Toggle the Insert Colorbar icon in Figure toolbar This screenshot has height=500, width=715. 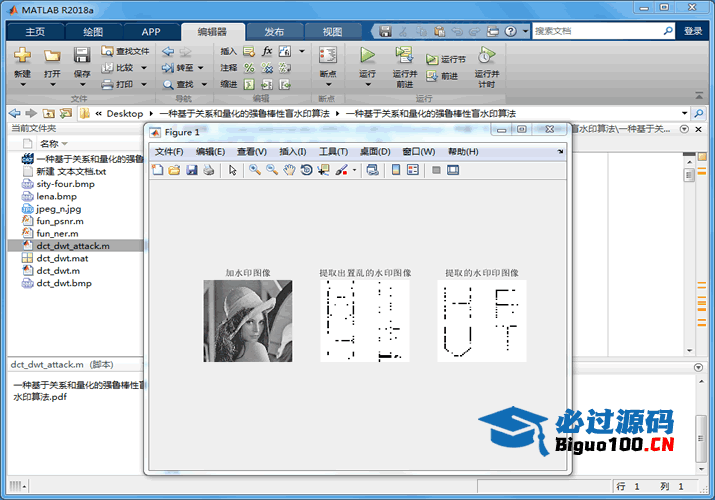pos(396,170)
